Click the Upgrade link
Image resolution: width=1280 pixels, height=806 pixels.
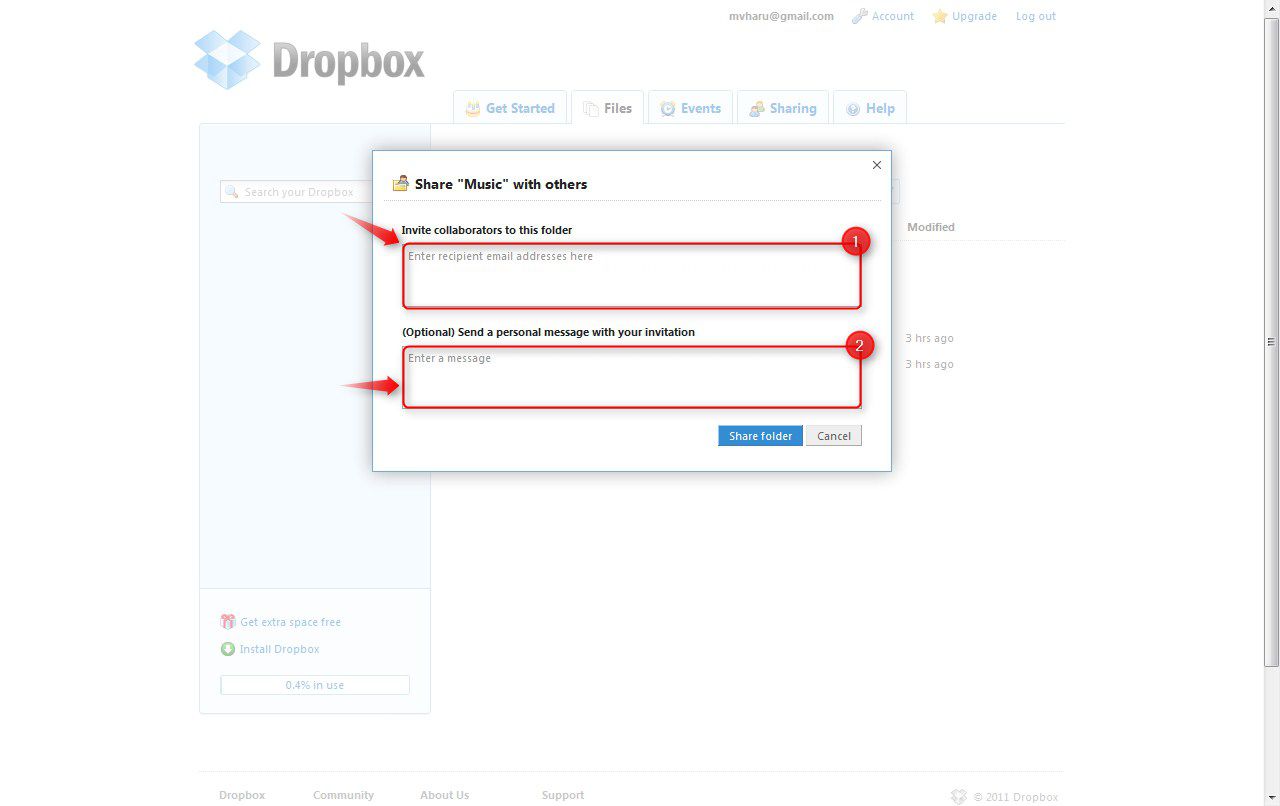click(974, 16)
